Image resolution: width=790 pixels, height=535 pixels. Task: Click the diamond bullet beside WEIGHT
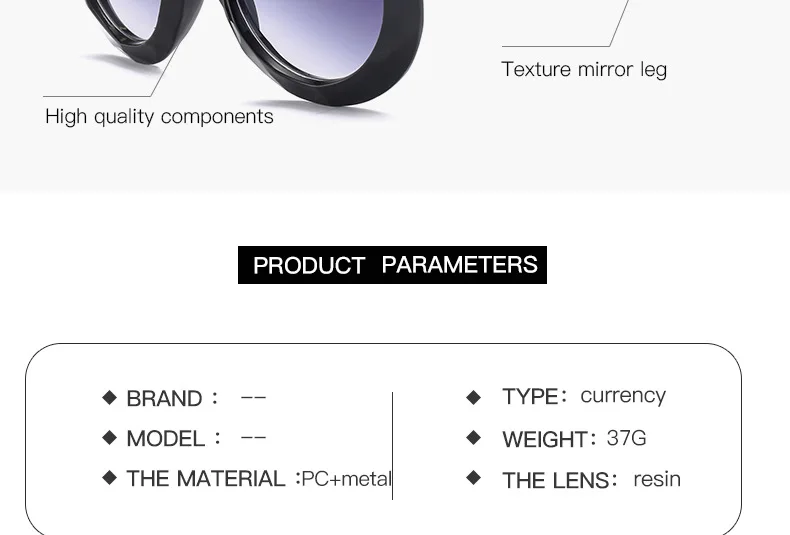[x=474, y=437]
